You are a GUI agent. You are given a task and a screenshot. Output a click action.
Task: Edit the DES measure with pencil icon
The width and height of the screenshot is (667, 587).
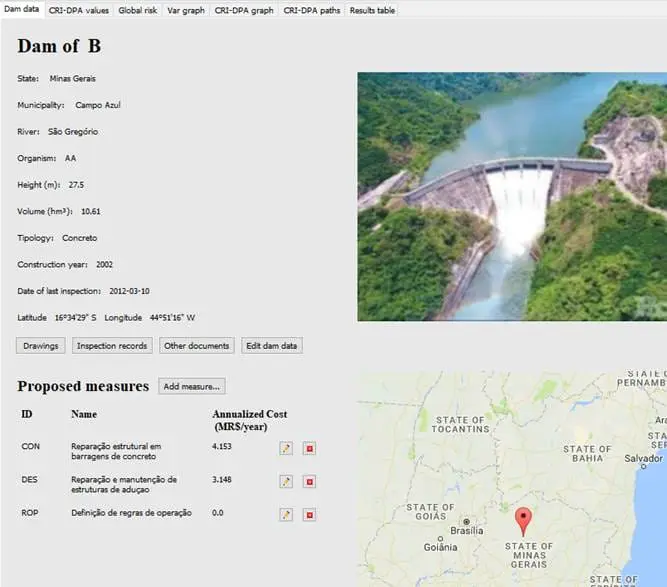tap(286, 482)
